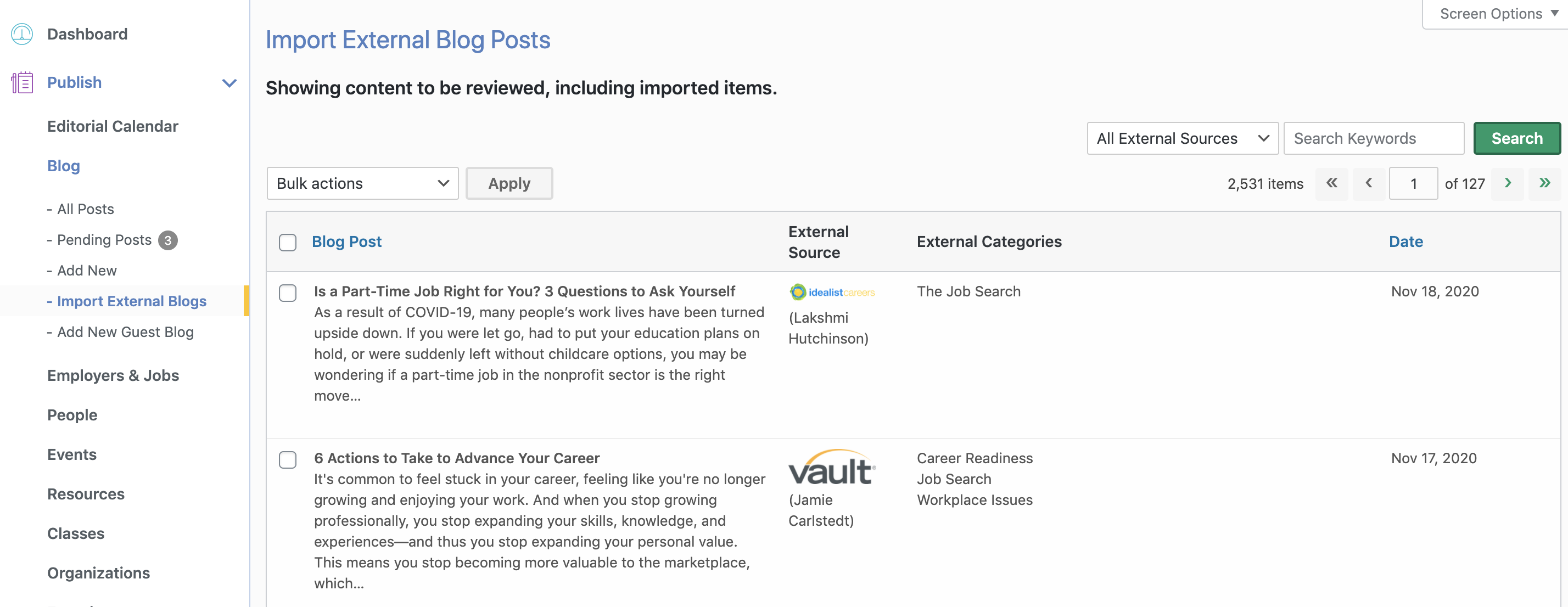This screenshot has height=607, width=1568.
Task: Sort the table by Date column
Action: (1405, 242)
